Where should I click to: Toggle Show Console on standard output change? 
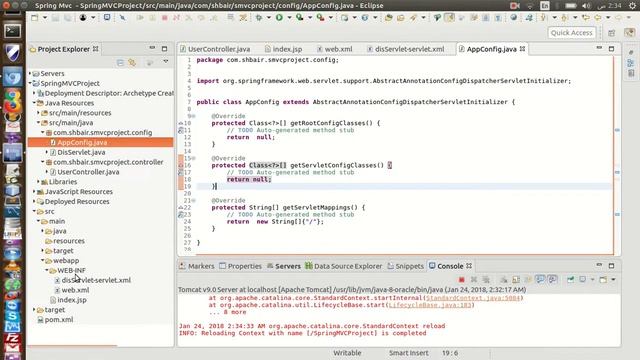pos(540,280)
